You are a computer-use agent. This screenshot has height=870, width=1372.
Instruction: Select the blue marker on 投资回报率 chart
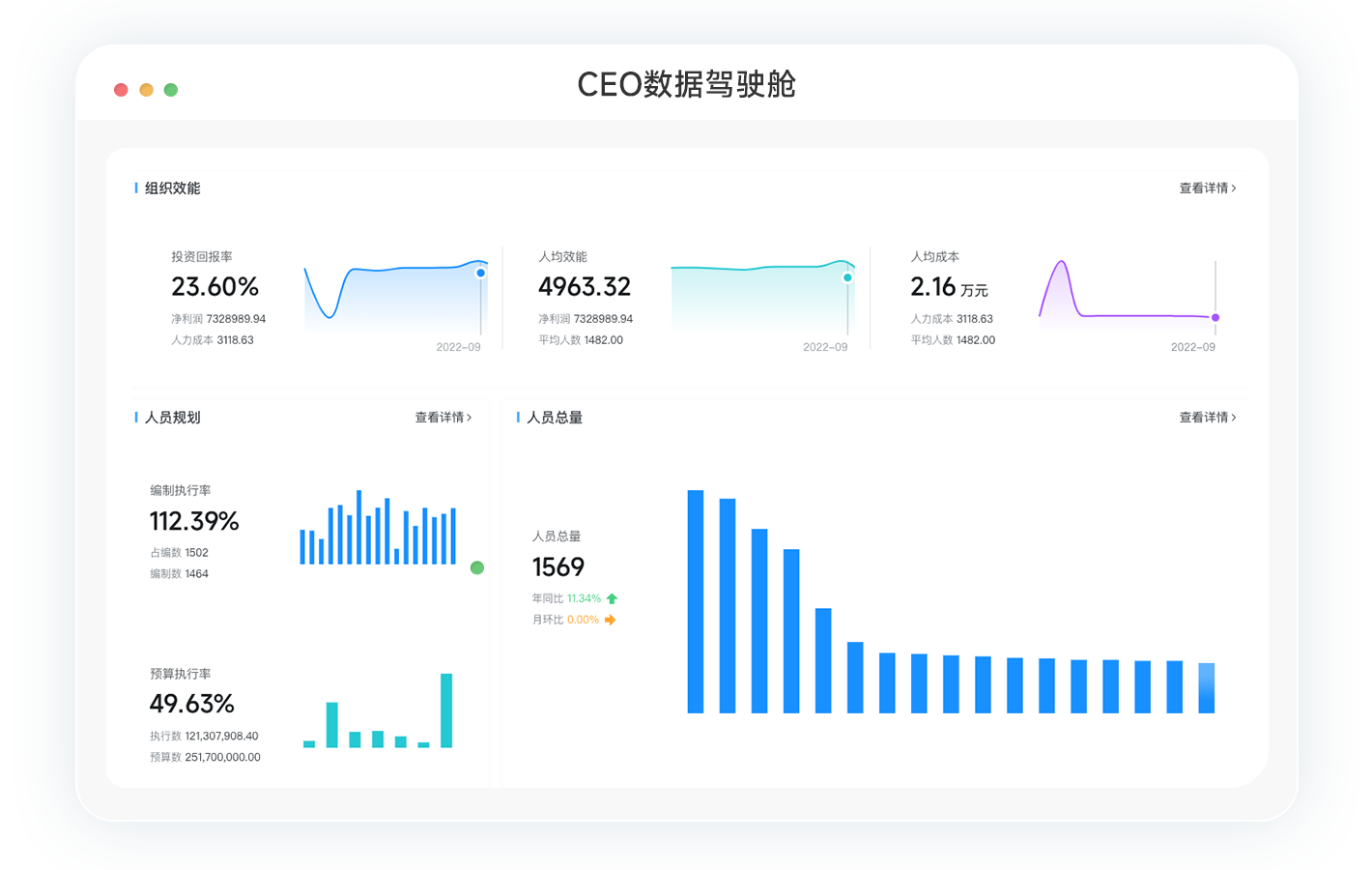[x=480, y=273]
